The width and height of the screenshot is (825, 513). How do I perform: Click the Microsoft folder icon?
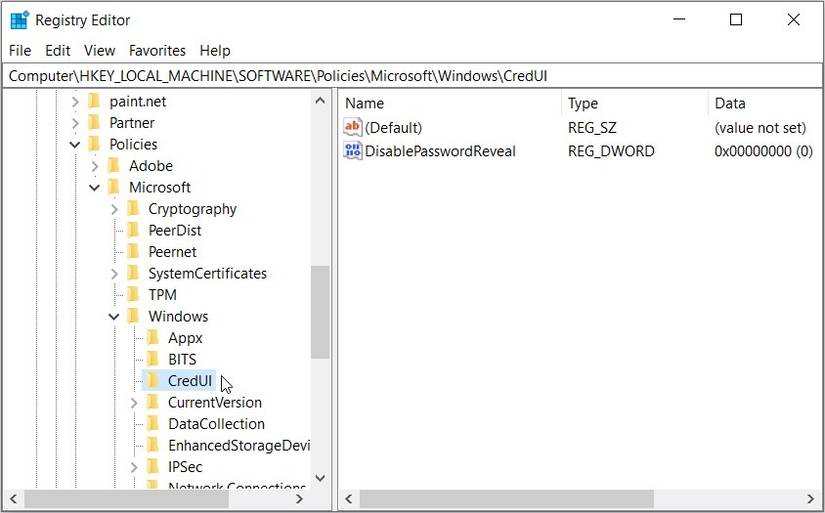[114, 187]
